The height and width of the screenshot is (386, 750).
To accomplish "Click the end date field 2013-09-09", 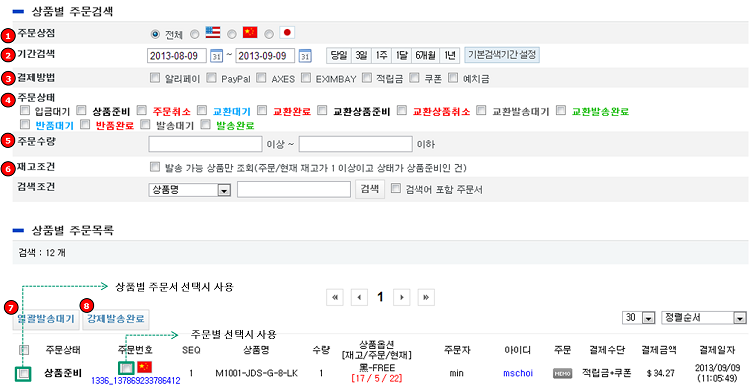I will (265, 55).
